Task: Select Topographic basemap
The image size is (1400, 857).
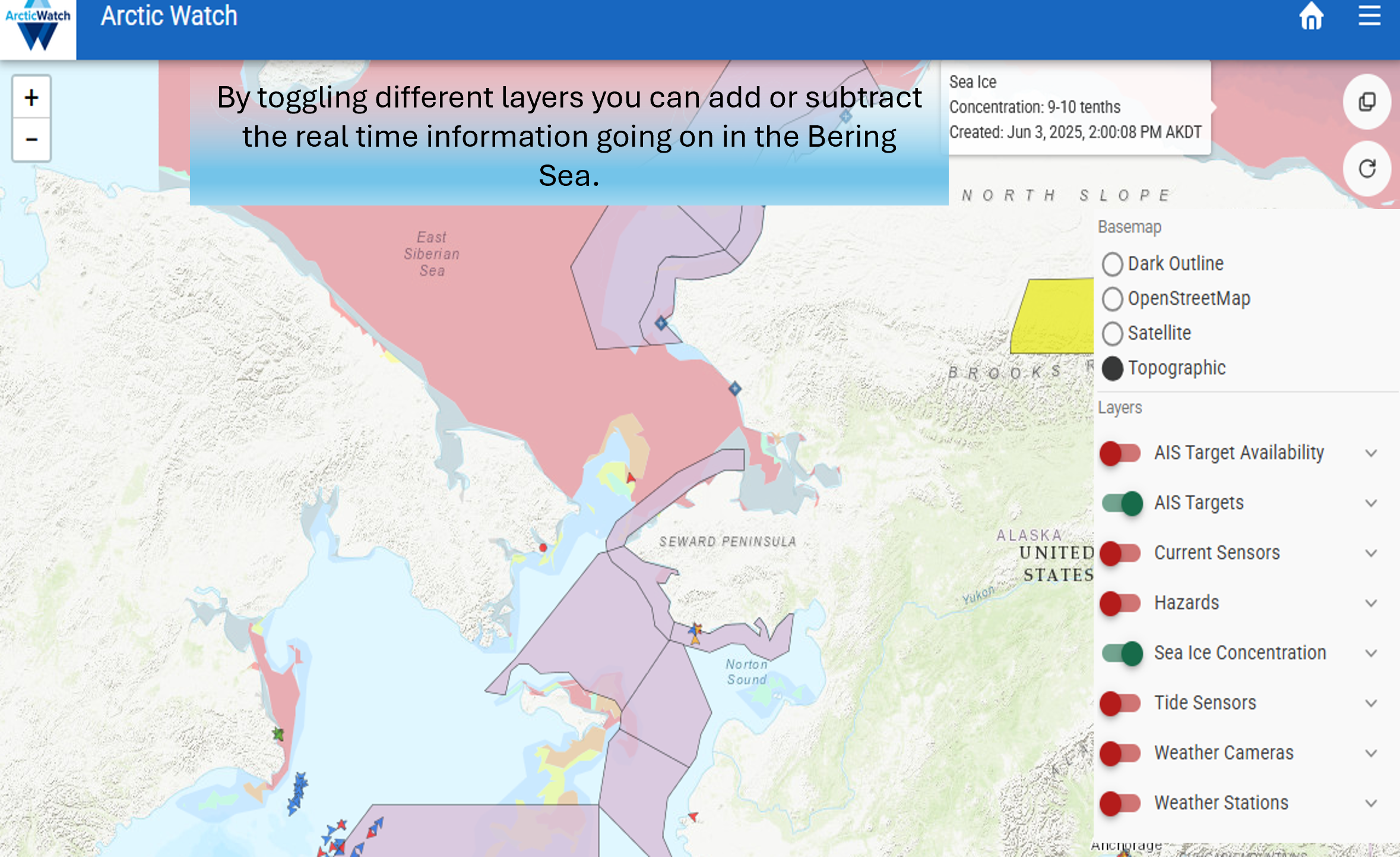Action: pos(1112,368)
